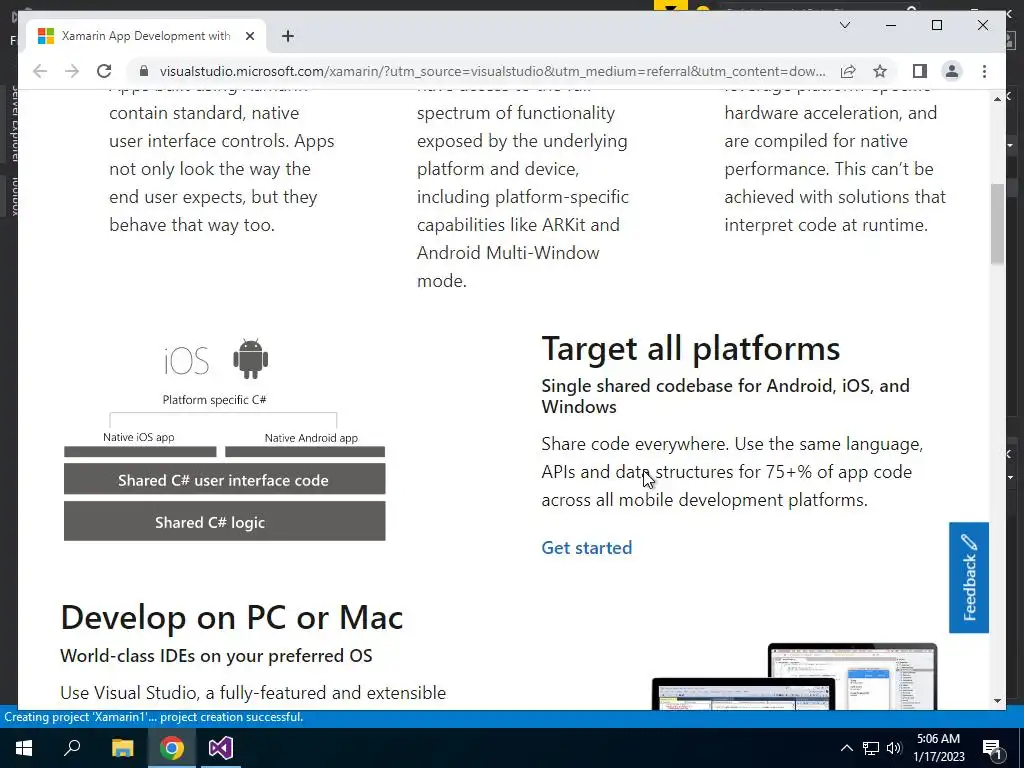Show hidden system tray icons
The width and height of the screenshot is (1024, 768).
[x=846, y=748]
